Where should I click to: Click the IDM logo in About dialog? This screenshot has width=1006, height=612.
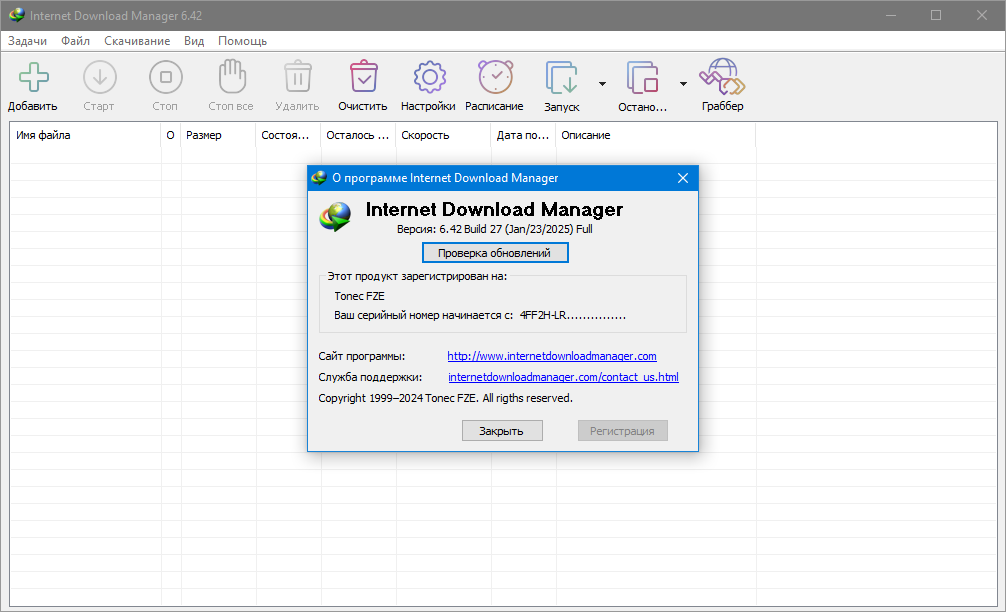pyautogui.click(x=336, y=215)
